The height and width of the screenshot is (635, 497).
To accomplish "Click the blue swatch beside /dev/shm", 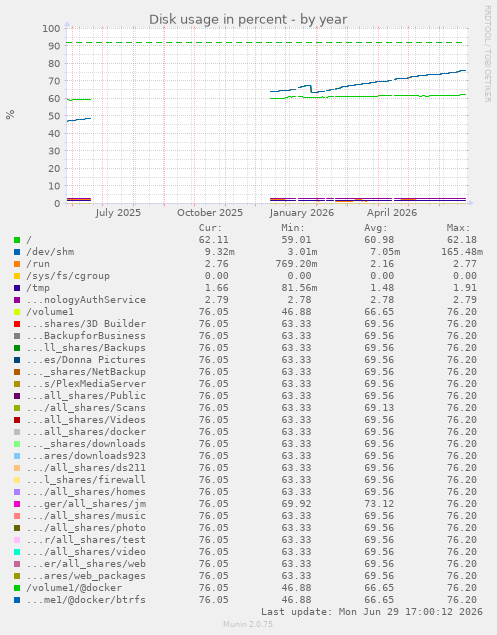I will tap(17, 252).
